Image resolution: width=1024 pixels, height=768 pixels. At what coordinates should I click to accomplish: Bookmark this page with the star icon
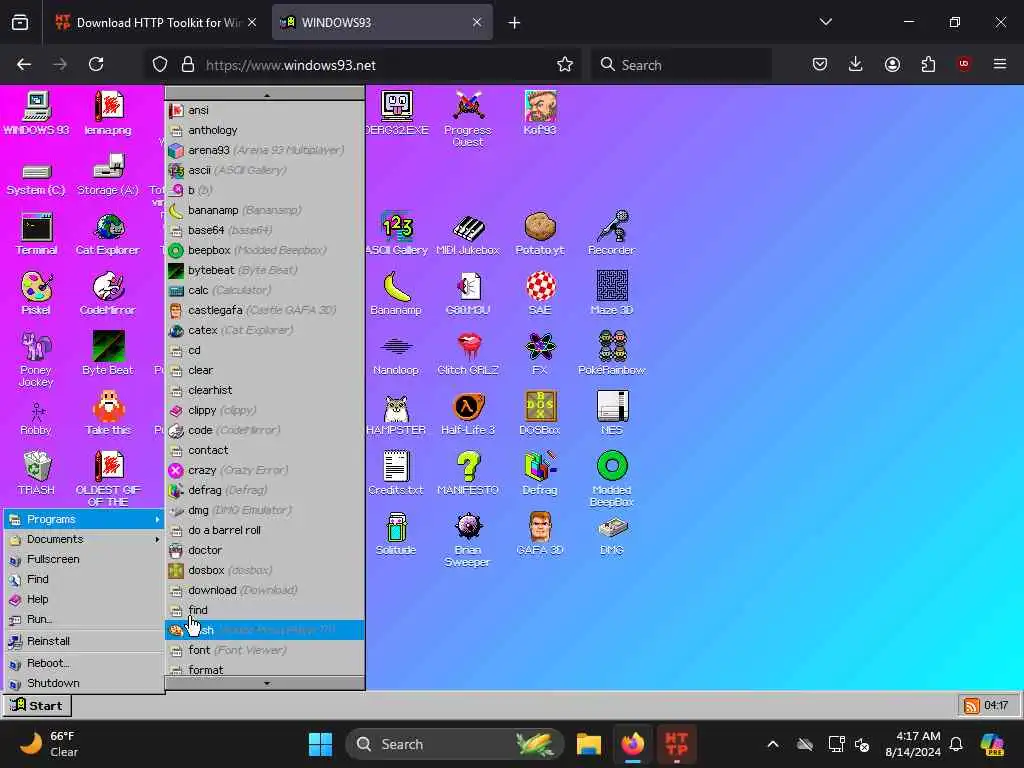(565, 65)
